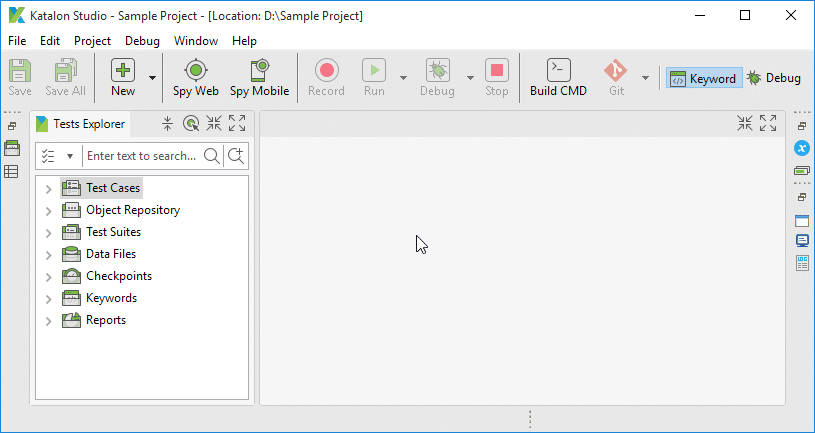This screenshot has height=433, width=815.
Task: Open the window view icon in right sidebar
Action: (802, 220)
